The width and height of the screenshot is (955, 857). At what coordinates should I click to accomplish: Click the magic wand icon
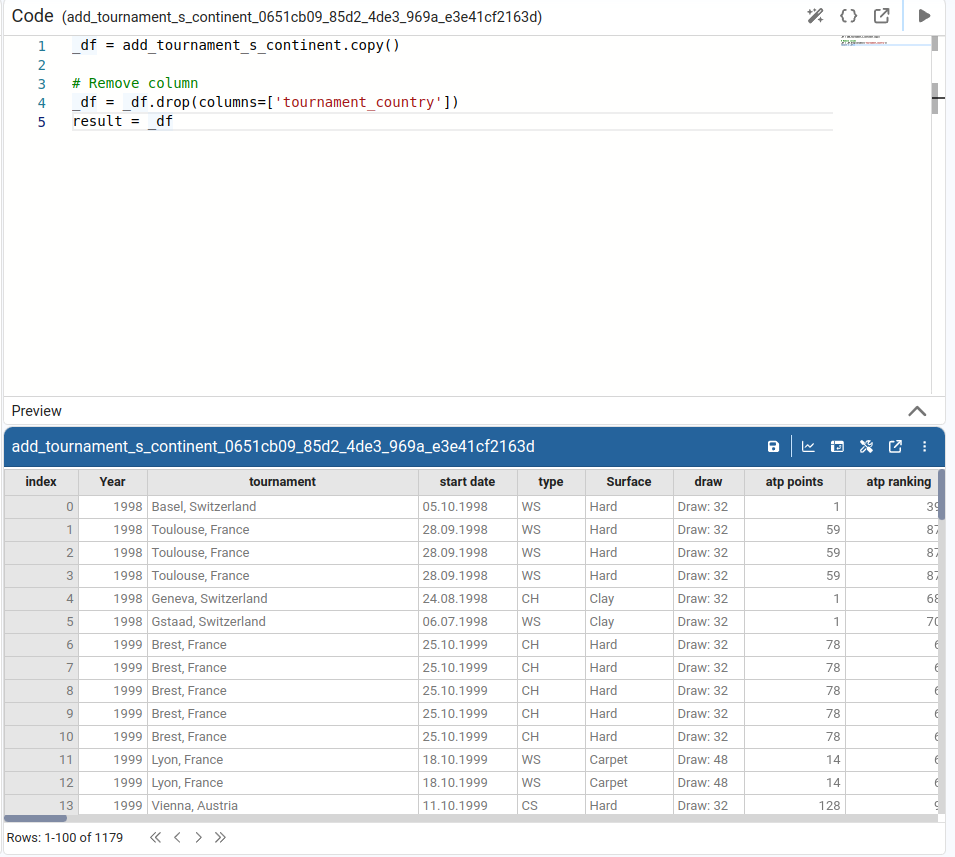click(815, 16)
